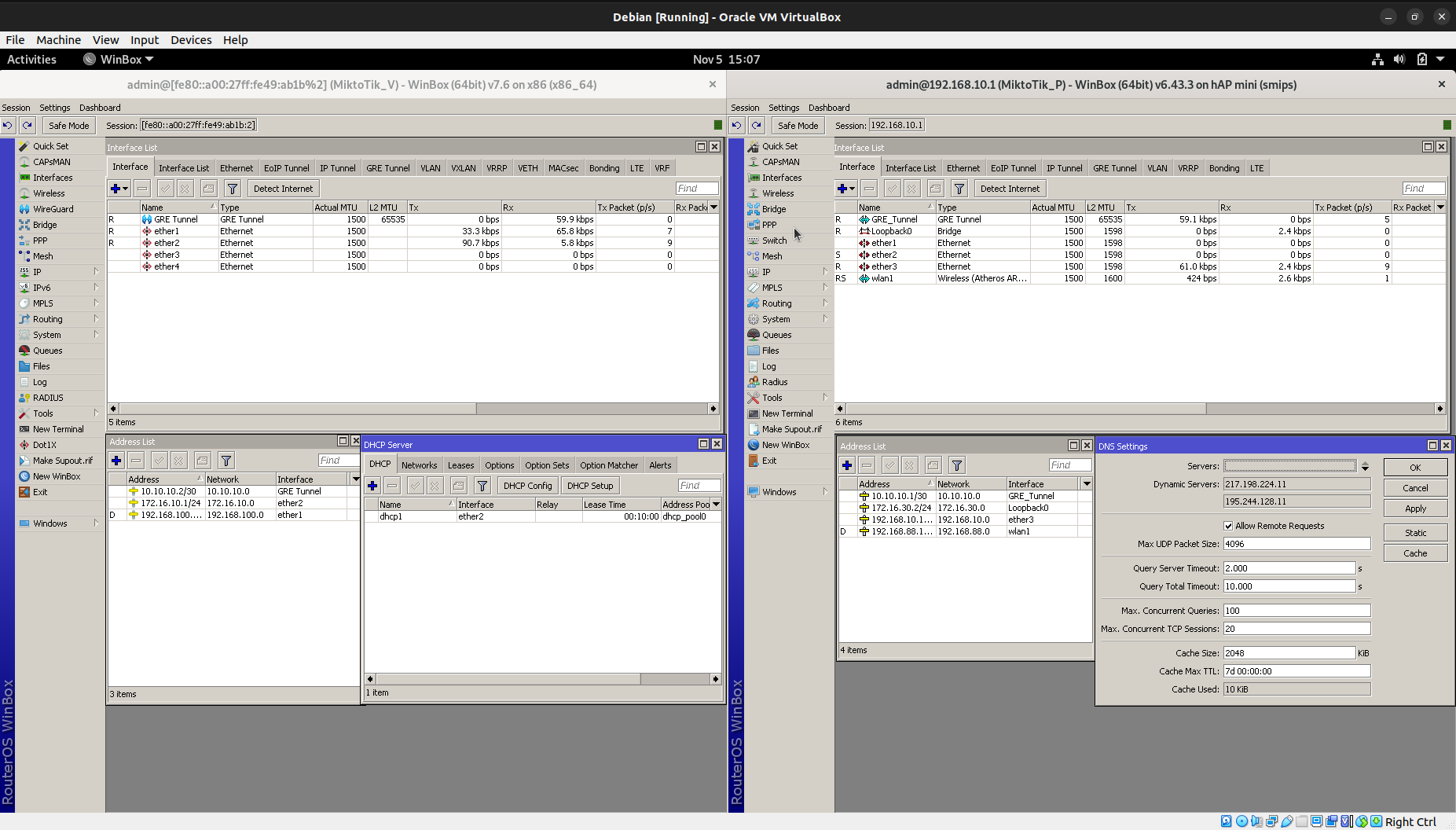1456x830 pixels.
Task: Open the WinBox application menu in top bar
Action: click(x=119, y=59)
